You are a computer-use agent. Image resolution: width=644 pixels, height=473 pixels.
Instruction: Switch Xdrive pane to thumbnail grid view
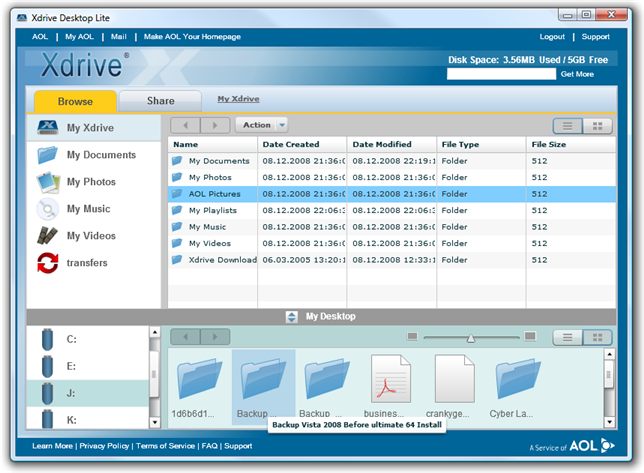coord(597,126)
